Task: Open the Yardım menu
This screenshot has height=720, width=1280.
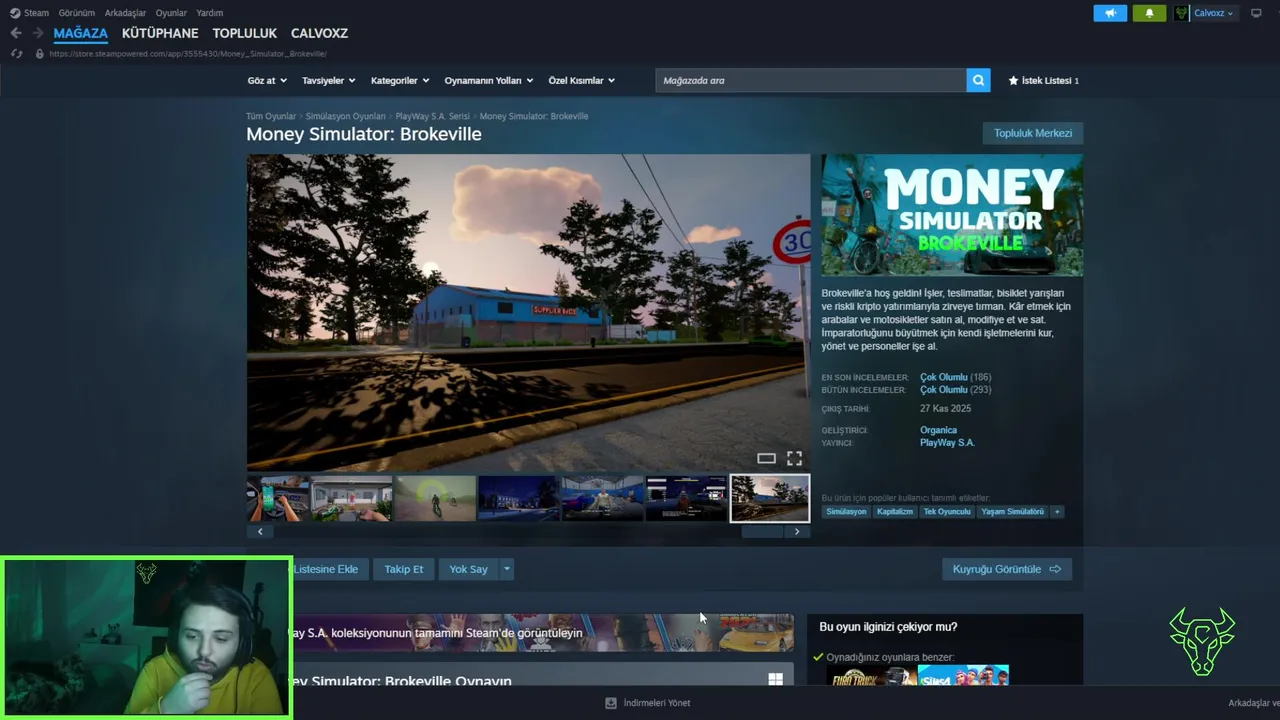Action: pyautogui.click(x=210, y=13)
